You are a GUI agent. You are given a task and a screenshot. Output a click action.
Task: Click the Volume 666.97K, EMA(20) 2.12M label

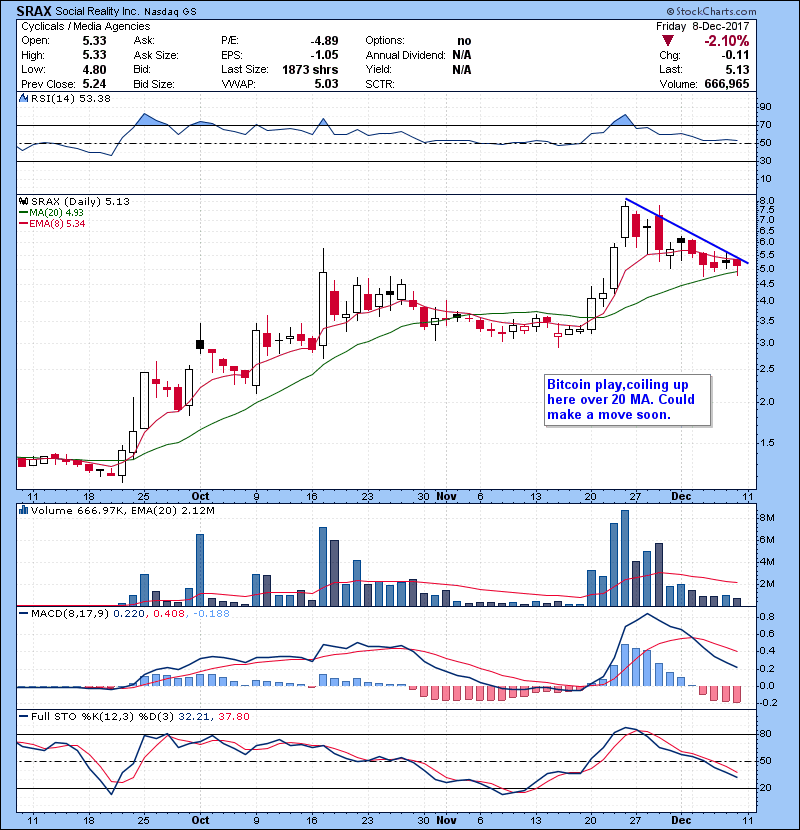pos(122,511)
